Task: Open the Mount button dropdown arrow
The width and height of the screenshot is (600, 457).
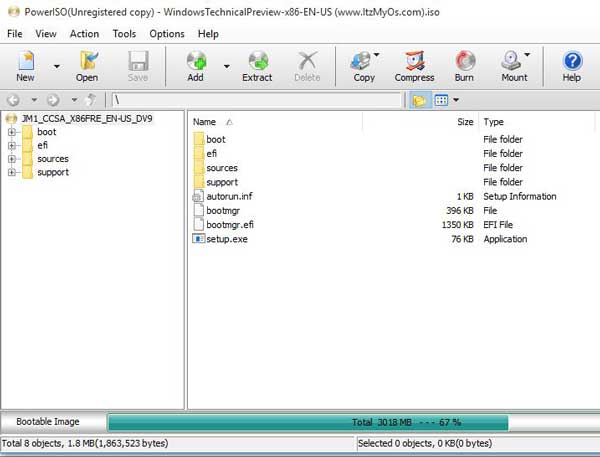Action: pyautogui.click(x=527, y=55)
